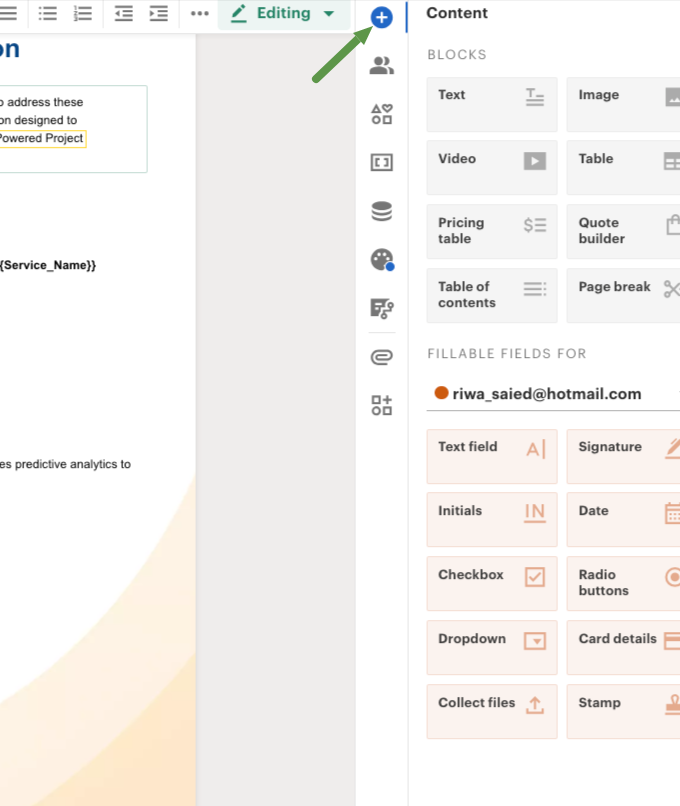Click the decrease indent toolbar icon

tap(123, 13)
